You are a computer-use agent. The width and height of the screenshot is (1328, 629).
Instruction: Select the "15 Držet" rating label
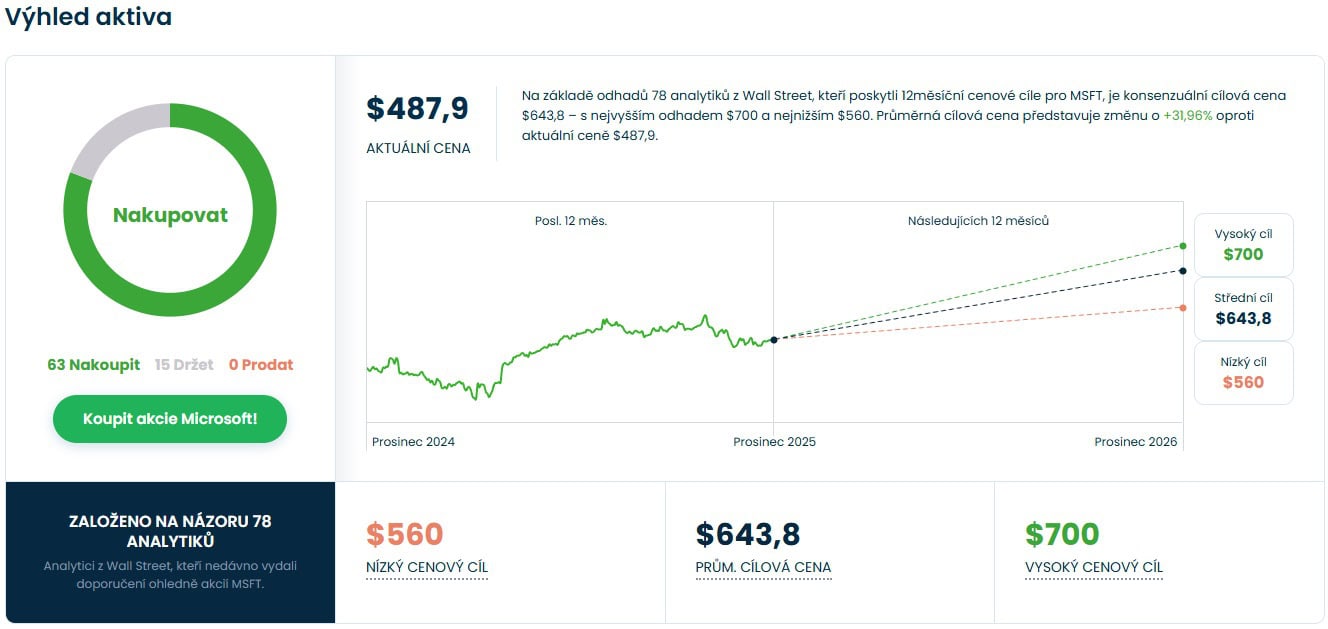click(x=184, y=365)
